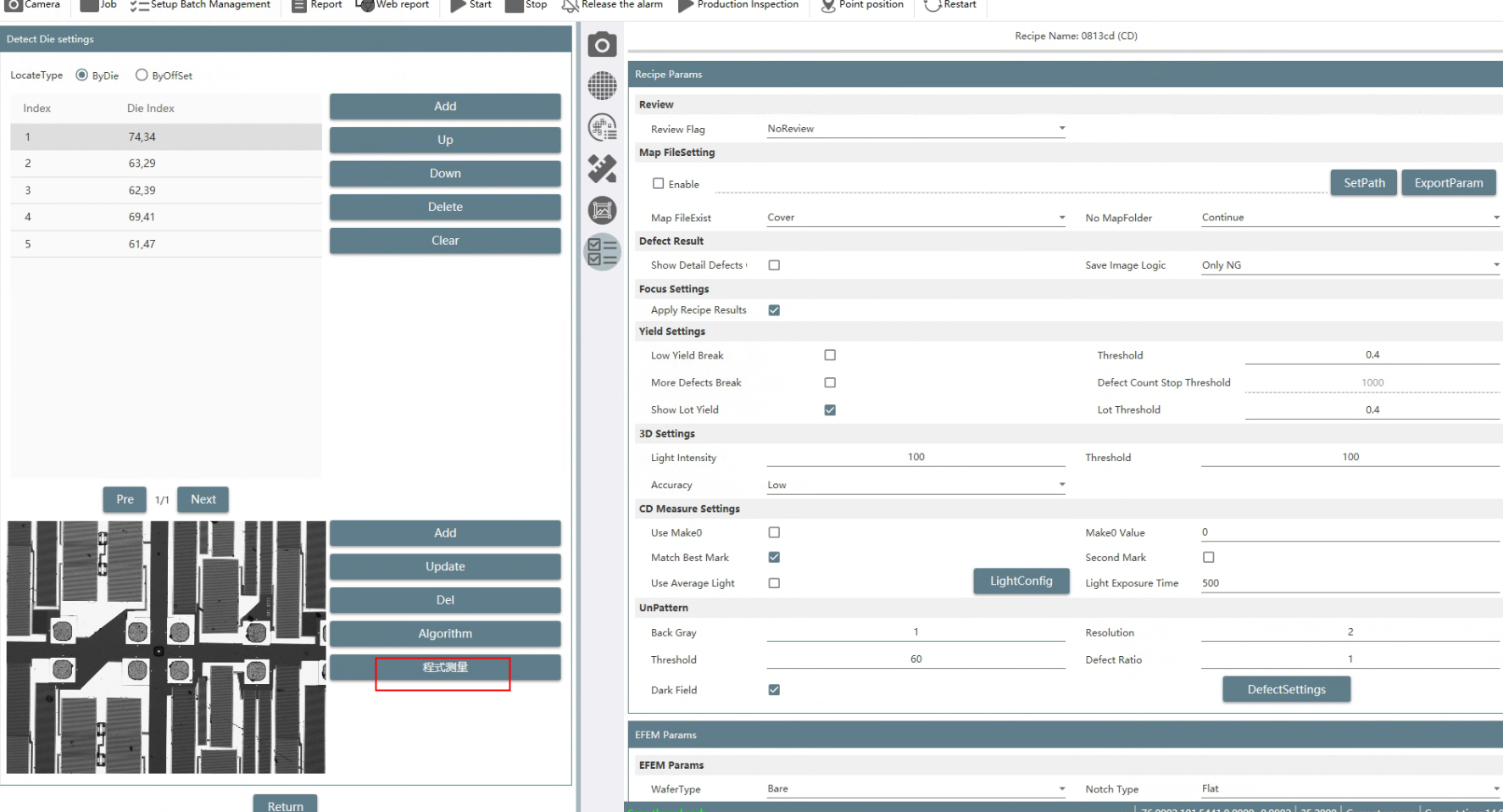Viewport: 1503px width, 812px height.
Task: Select the die map list sidebar icon
Action: pyautogui.click(x=602, y=127)
